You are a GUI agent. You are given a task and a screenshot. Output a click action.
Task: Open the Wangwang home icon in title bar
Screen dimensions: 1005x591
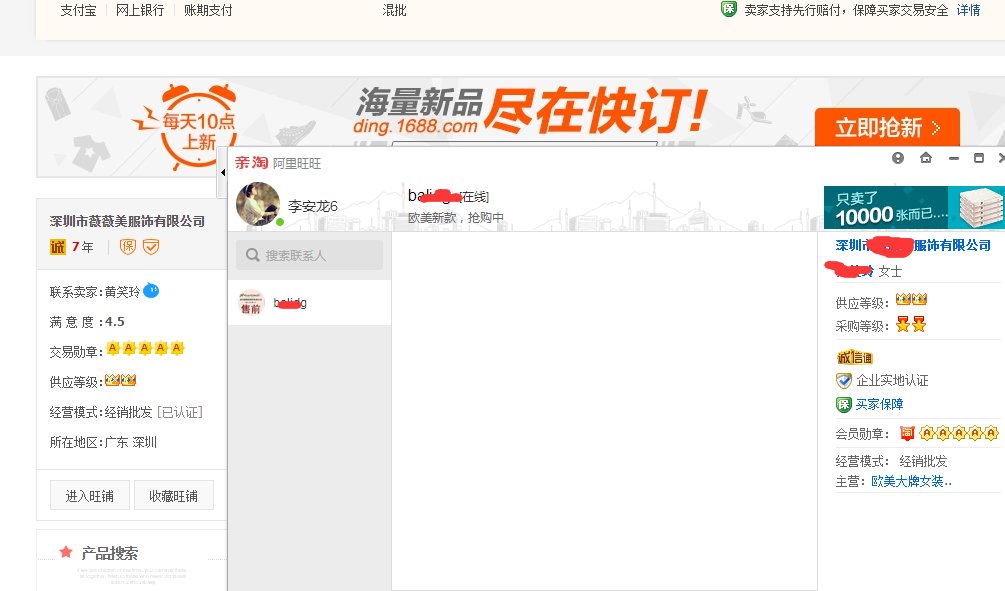(x=925, y=159)
